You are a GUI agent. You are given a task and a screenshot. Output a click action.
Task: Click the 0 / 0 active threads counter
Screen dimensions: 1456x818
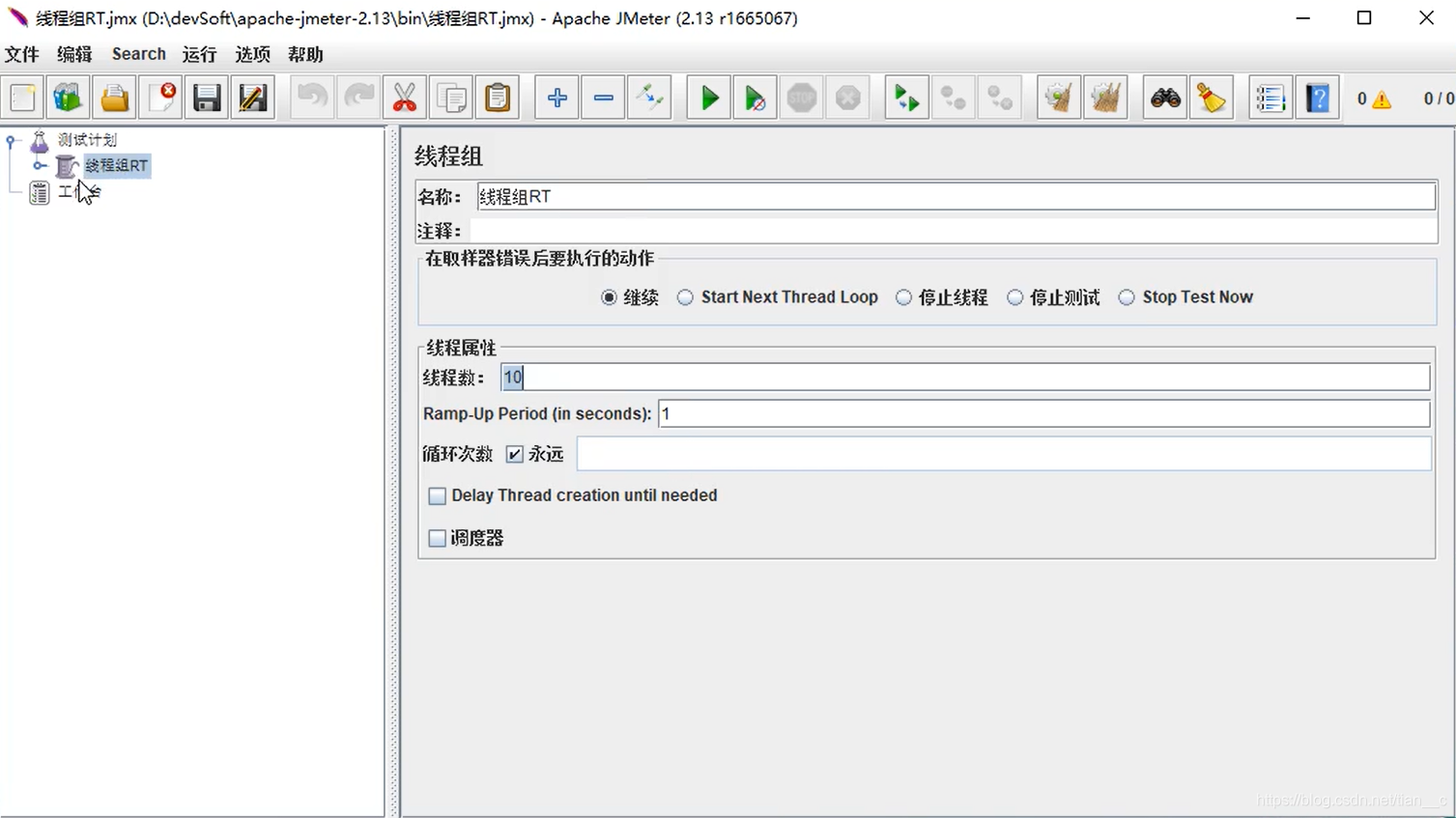tap(1439, 99)
